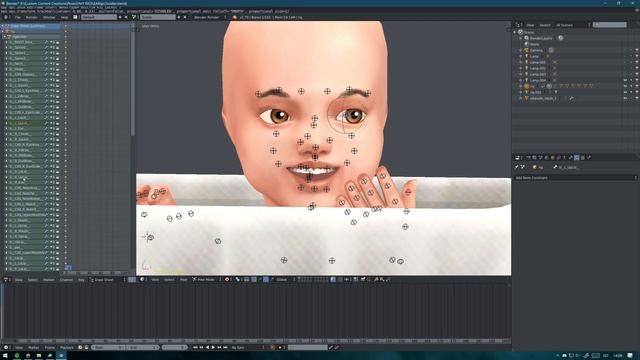Toggle viewport visibility of Lamp.004
640x360 pixels.
click(x=625, y=80)
